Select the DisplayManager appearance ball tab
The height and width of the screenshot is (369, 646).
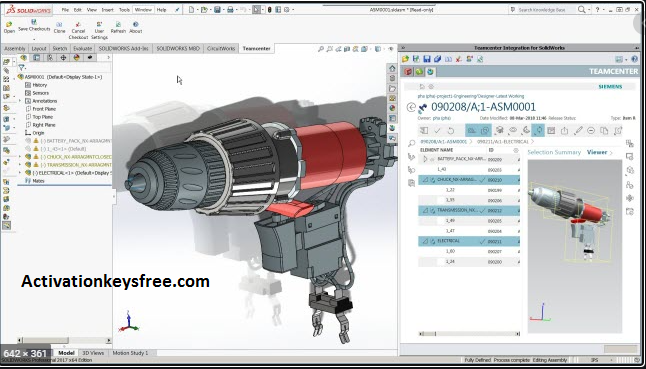[77, 58]
